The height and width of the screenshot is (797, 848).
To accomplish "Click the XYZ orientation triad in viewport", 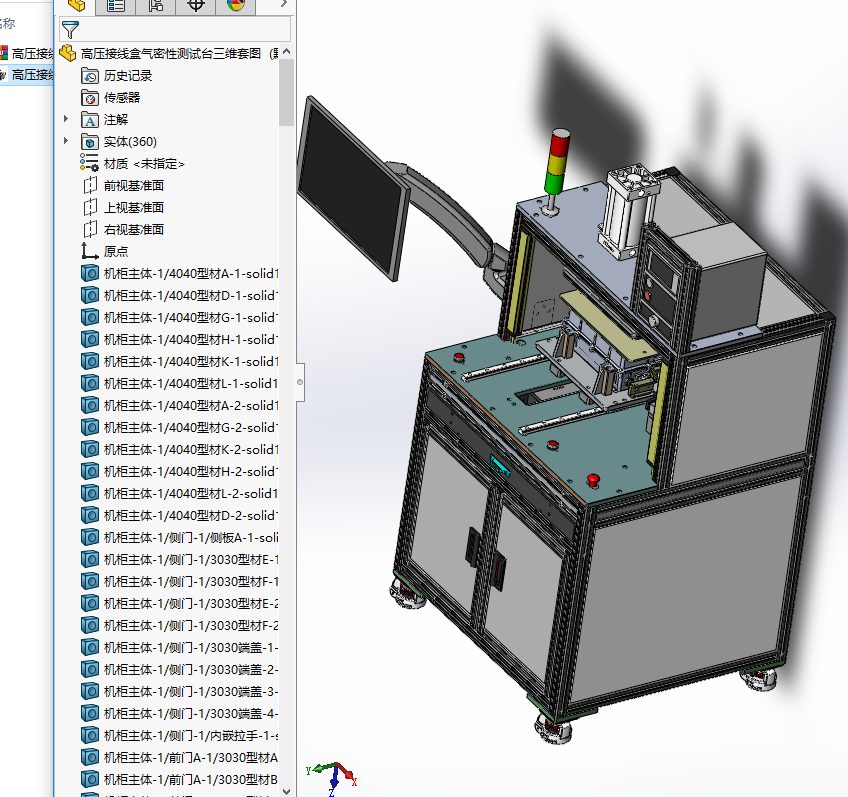I will pos(334,778).
